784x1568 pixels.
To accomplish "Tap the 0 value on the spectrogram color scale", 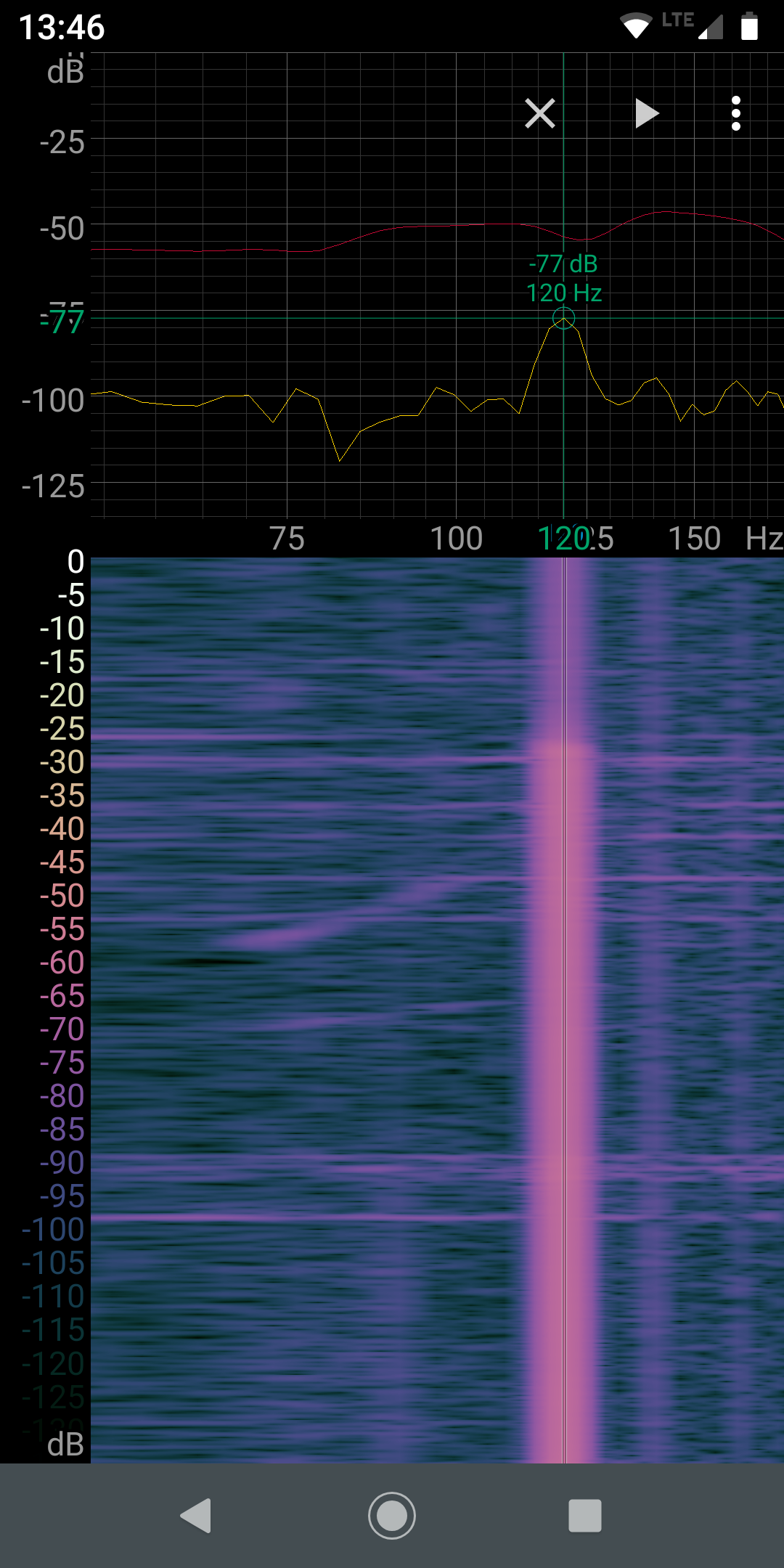I will coord(75,562).
